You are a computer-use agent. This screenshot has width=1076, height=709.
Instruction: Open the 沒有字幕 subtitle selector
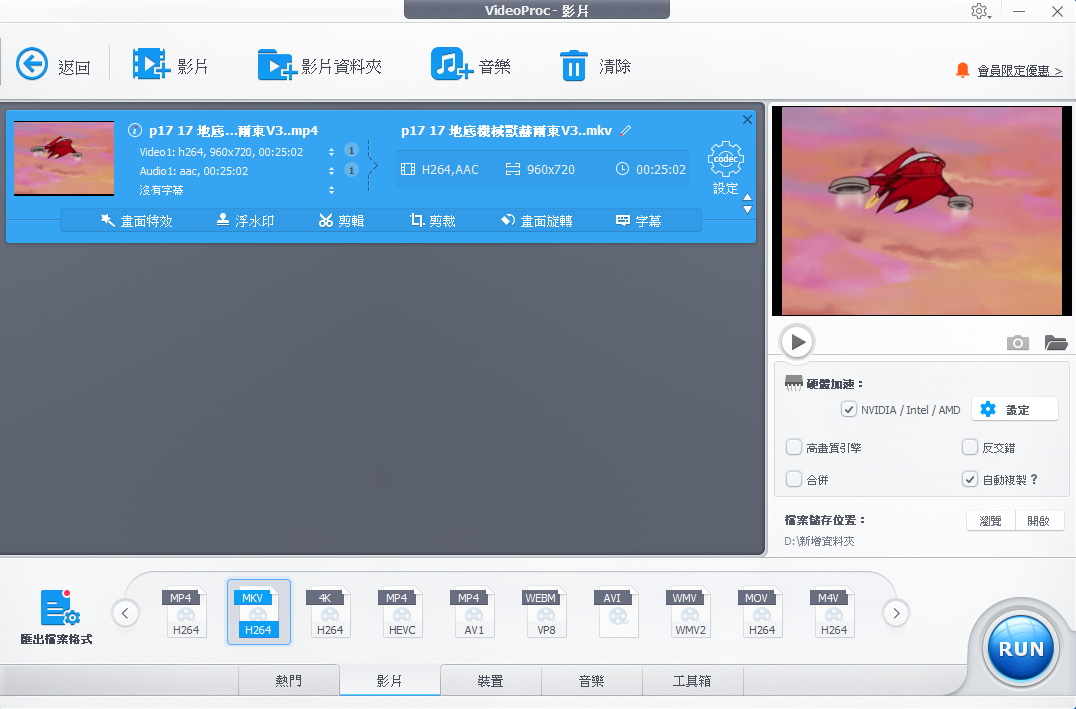coord(331,189)
